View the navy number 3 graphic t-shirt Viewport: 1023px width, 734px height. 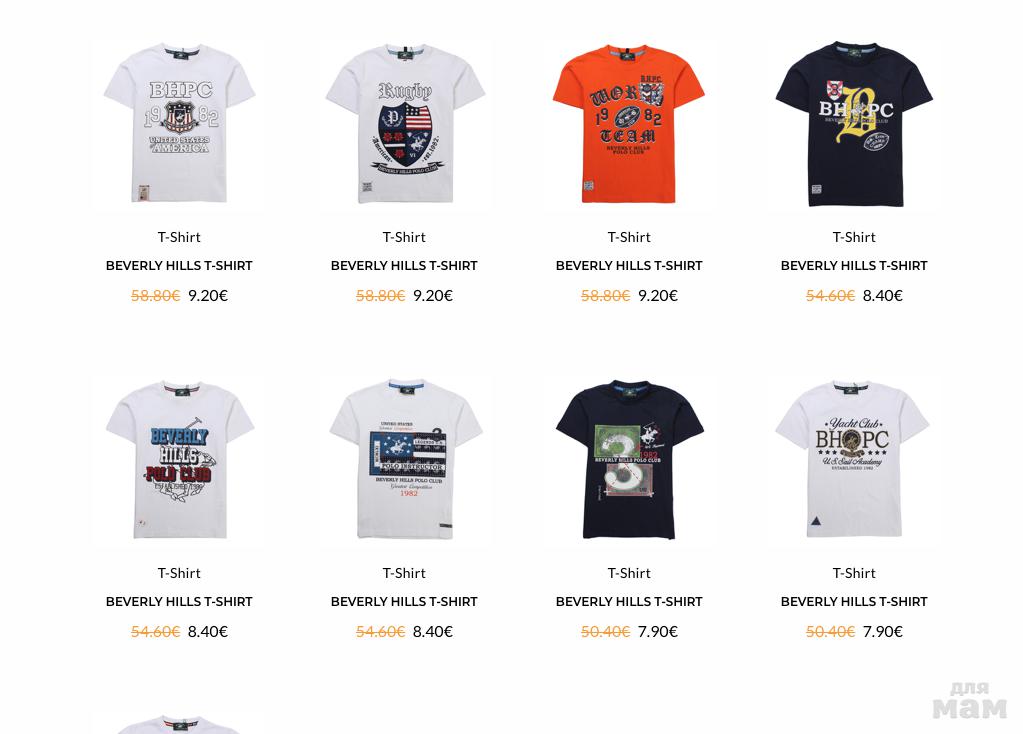[x=630, y=461]
